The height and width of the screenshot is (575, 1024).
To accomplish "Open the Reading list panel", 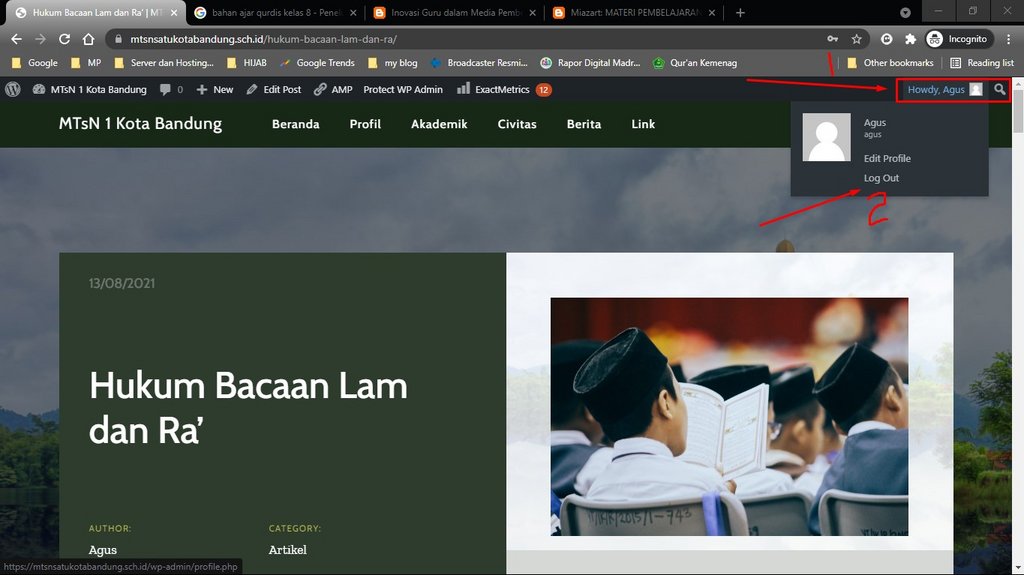I will point(982,63).
